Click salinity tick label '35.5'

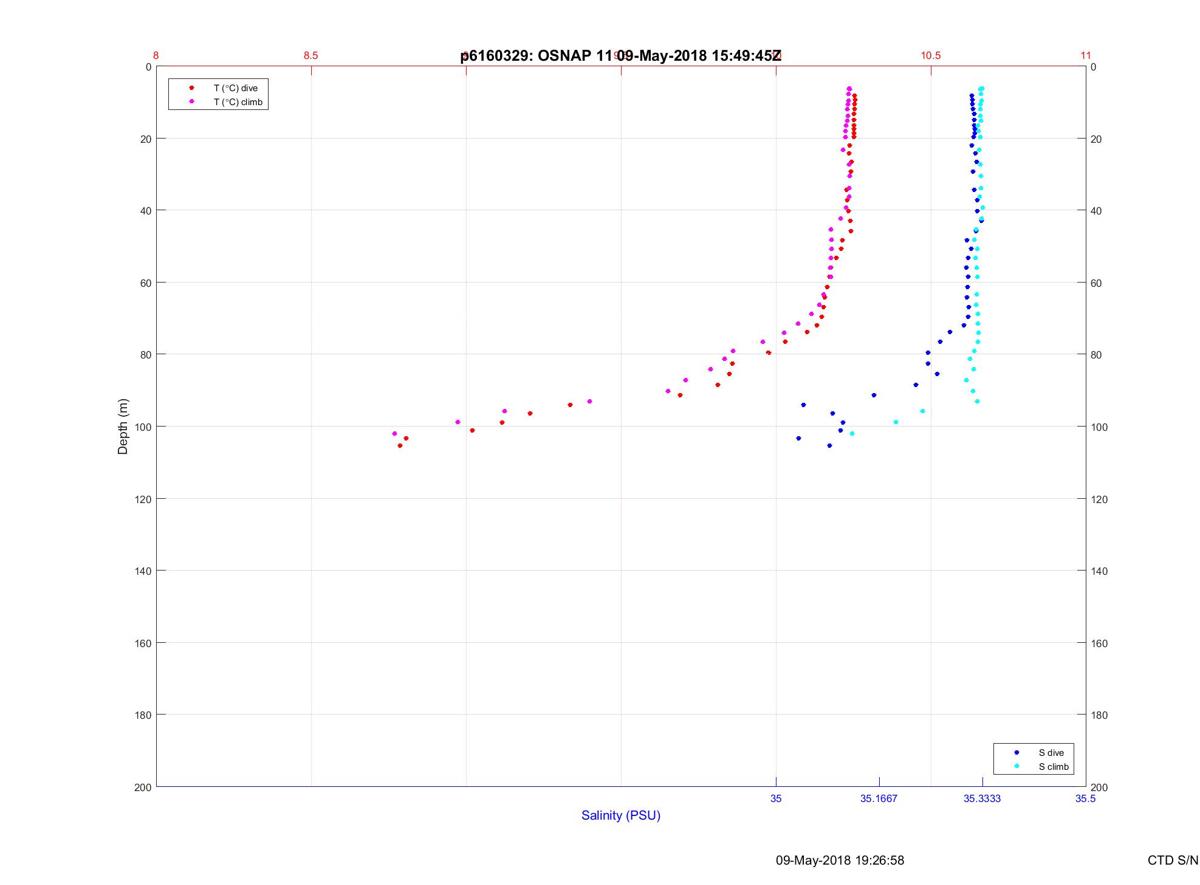point(1086,799)
